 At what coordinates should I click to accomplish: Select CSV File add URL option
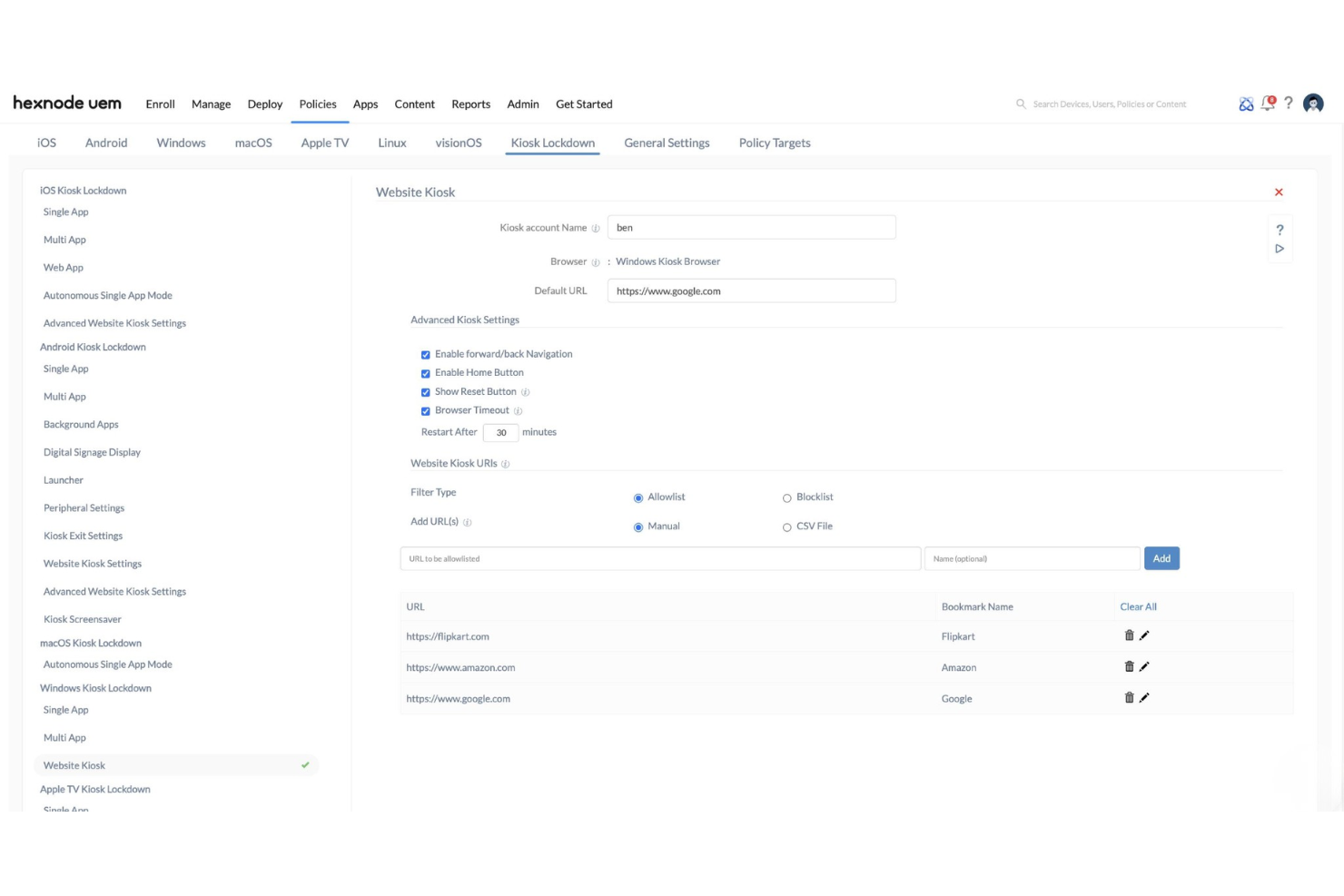[x=787, y=527]
